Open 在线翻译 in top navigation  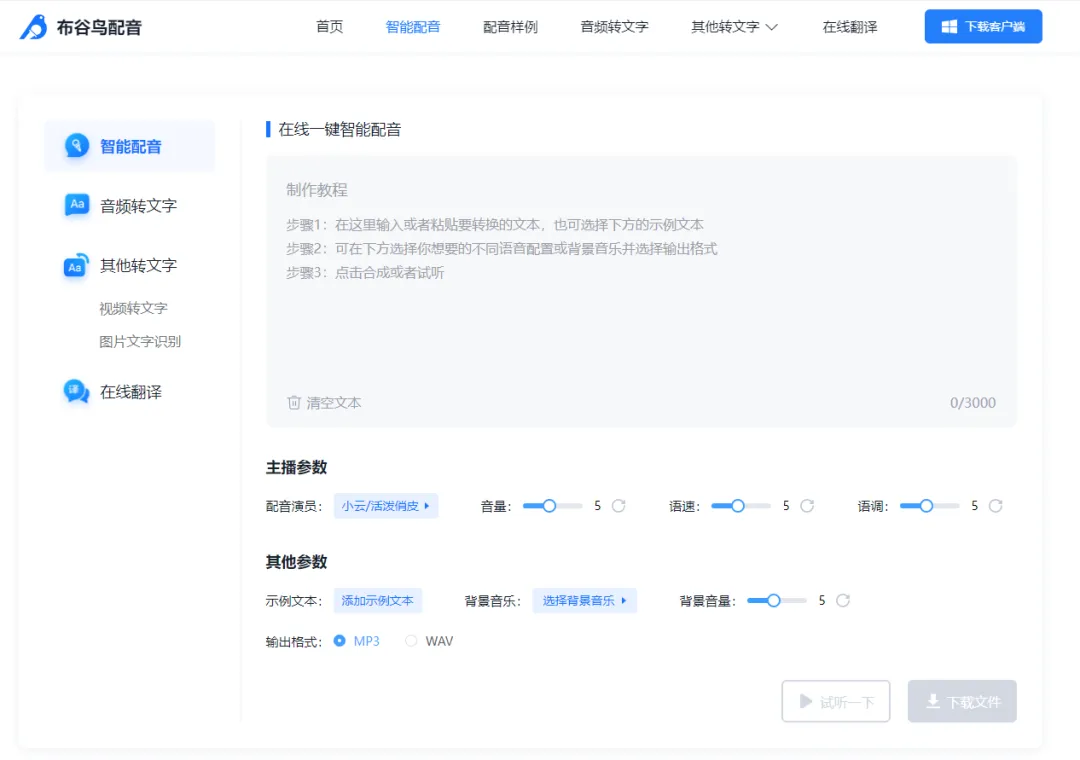pos(850,27)
